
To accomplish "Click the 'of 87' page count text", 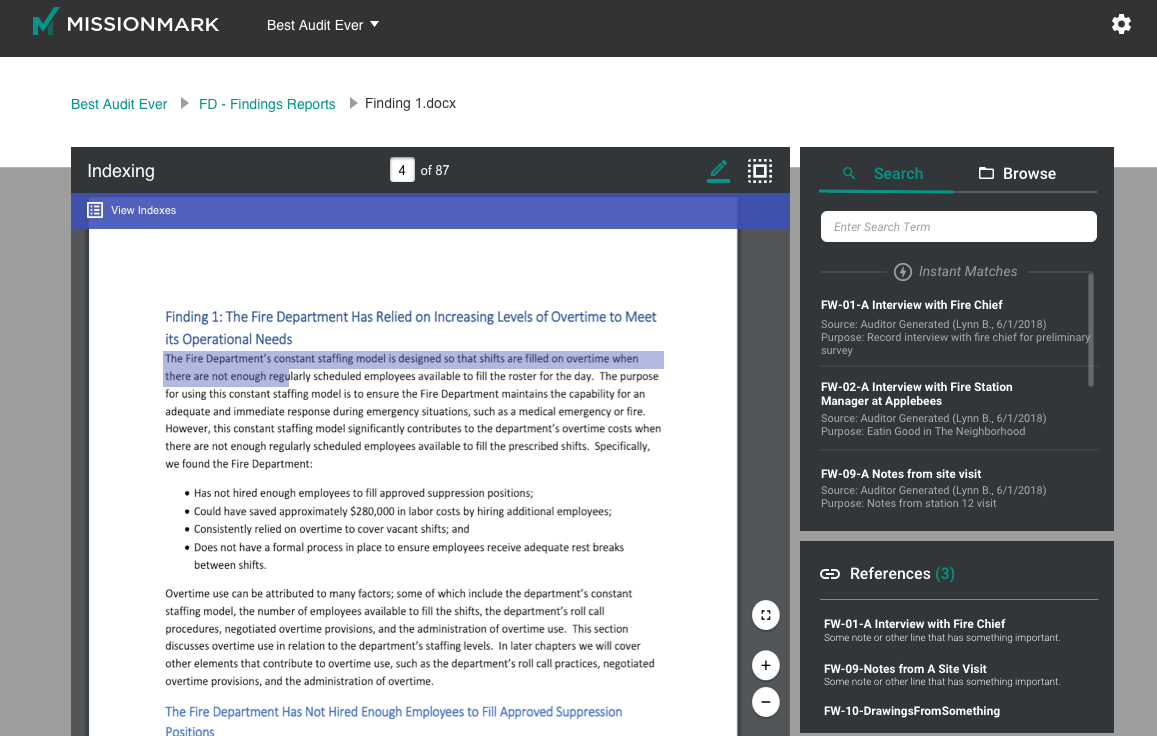I will tap(435, 171).
